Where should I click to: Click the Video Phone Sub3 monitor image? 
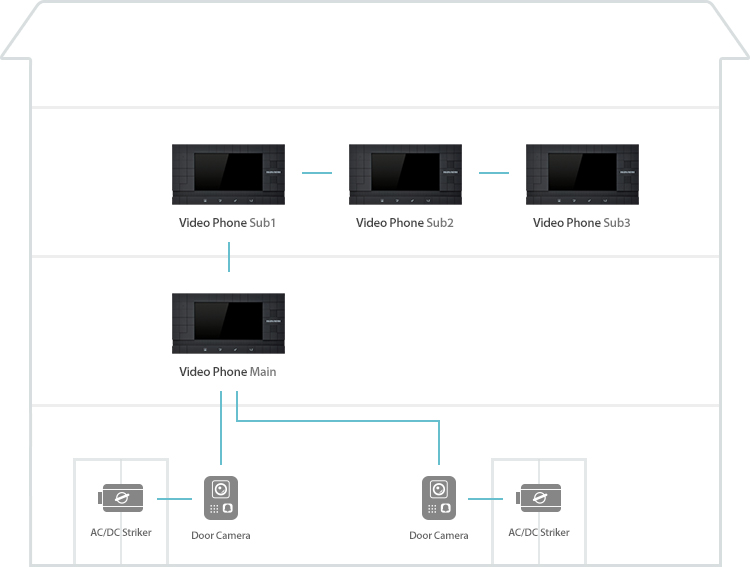pos(582,174)
